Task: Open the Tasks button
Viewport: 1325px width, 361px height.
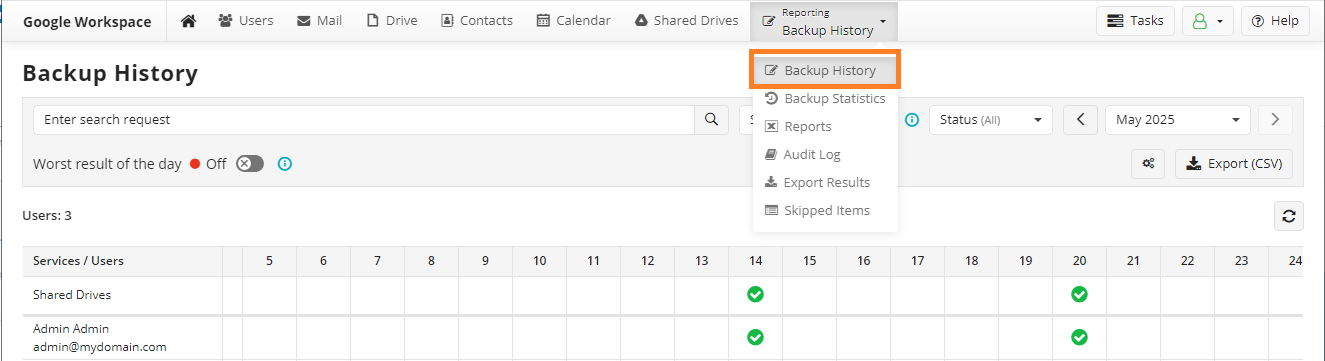Action: pos(1136,20)
